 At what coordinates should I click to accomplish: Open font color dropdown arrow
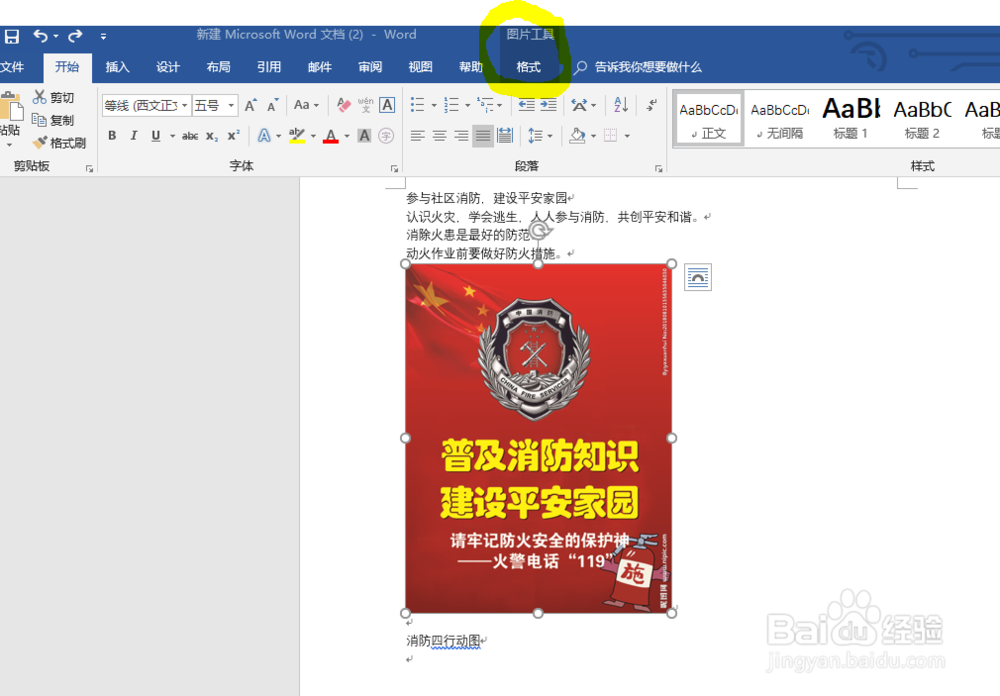347,136
